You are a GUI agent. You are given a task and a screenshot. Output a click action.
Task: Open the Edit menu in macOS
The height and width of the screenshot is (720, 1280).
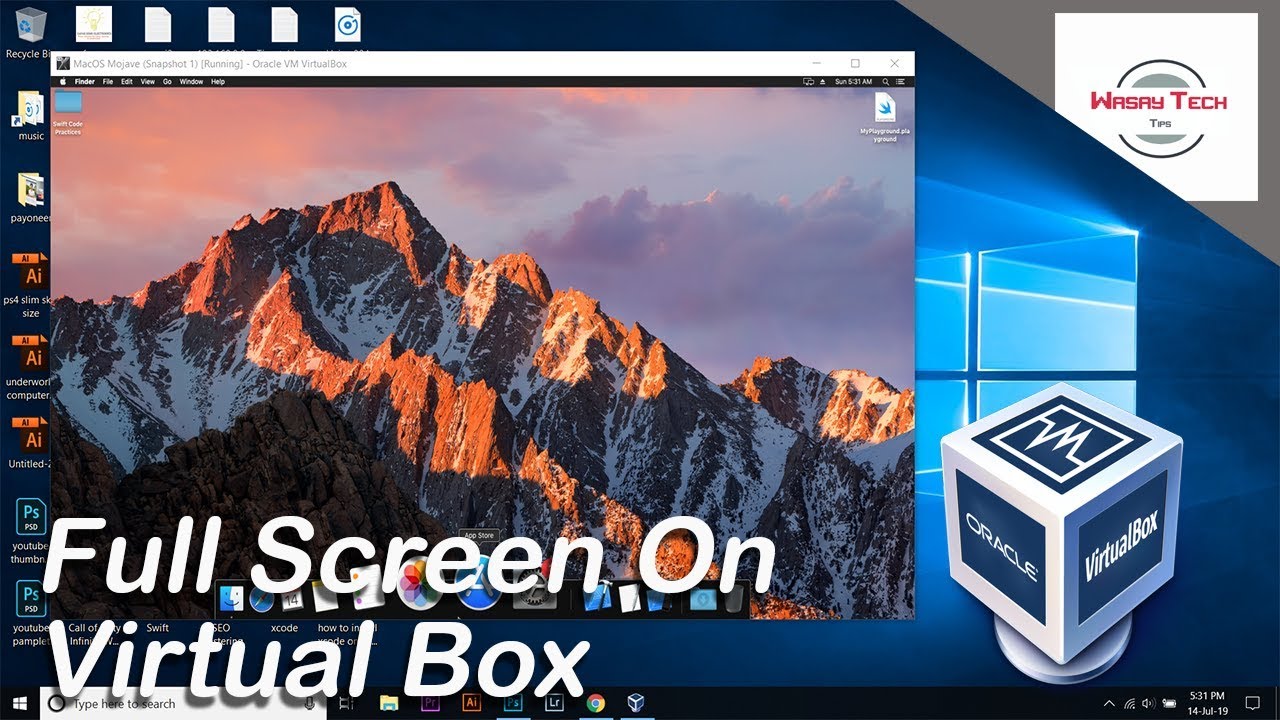127,81
